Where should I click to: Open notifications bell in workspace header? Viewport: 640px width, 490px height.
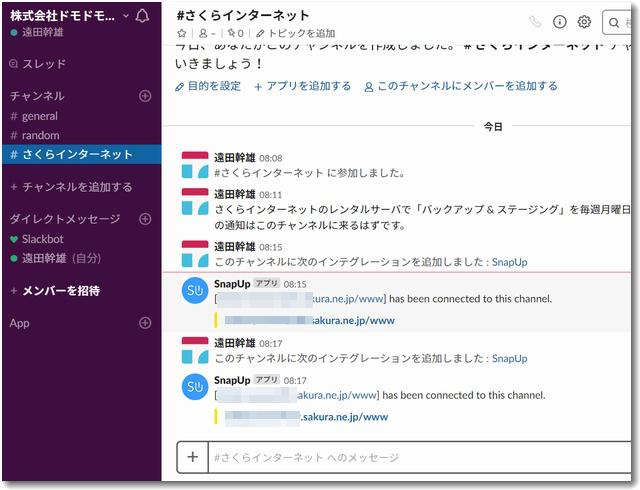coord(142,16)
